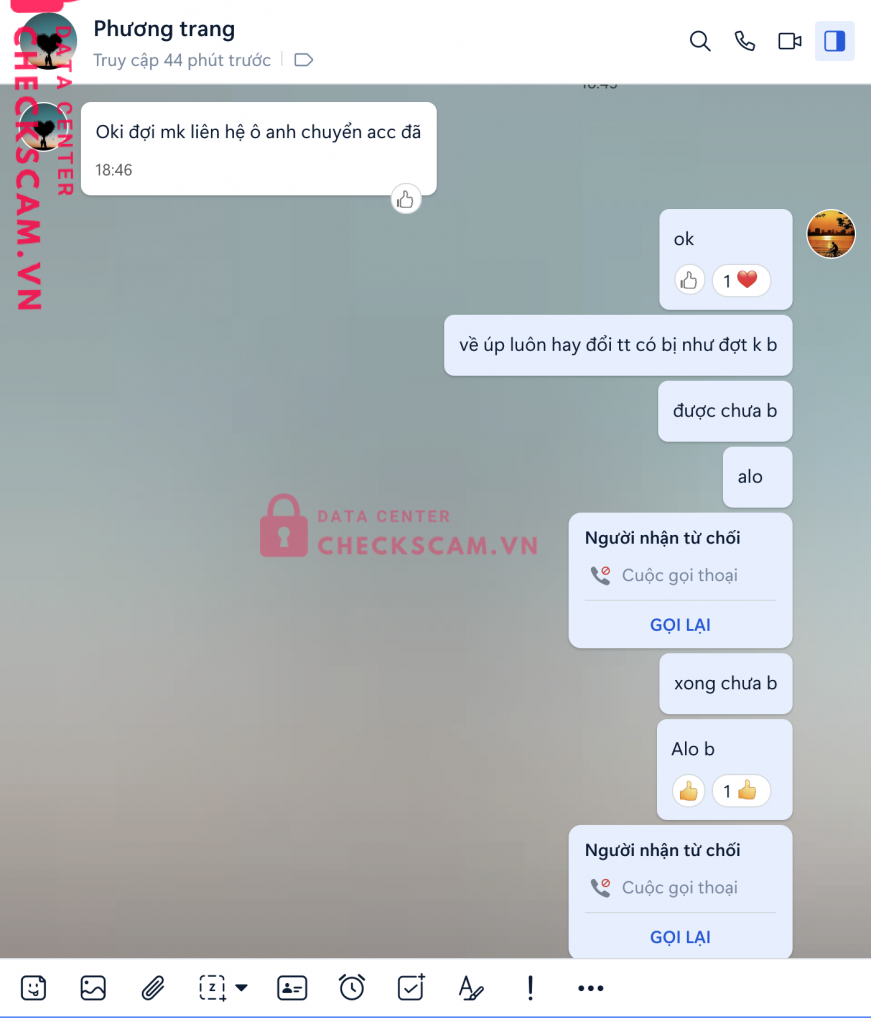The image size is (871, 1024).
Task: Open the text formatting tool
Action: [x=471, y=987]
